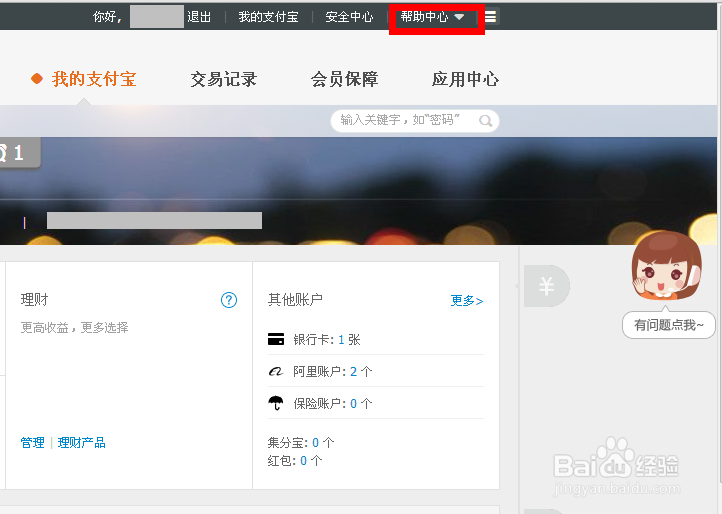Open the notification badge showing 1
This screenshot has width=722, height=514.
[x=18, y=153]
